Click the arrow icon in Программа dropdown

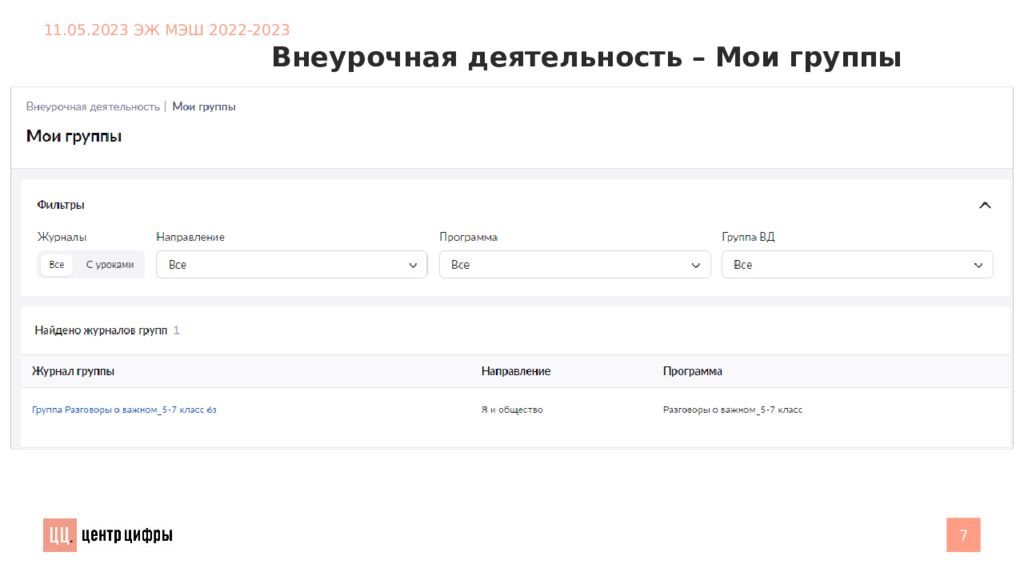click(x=696, y=265)
